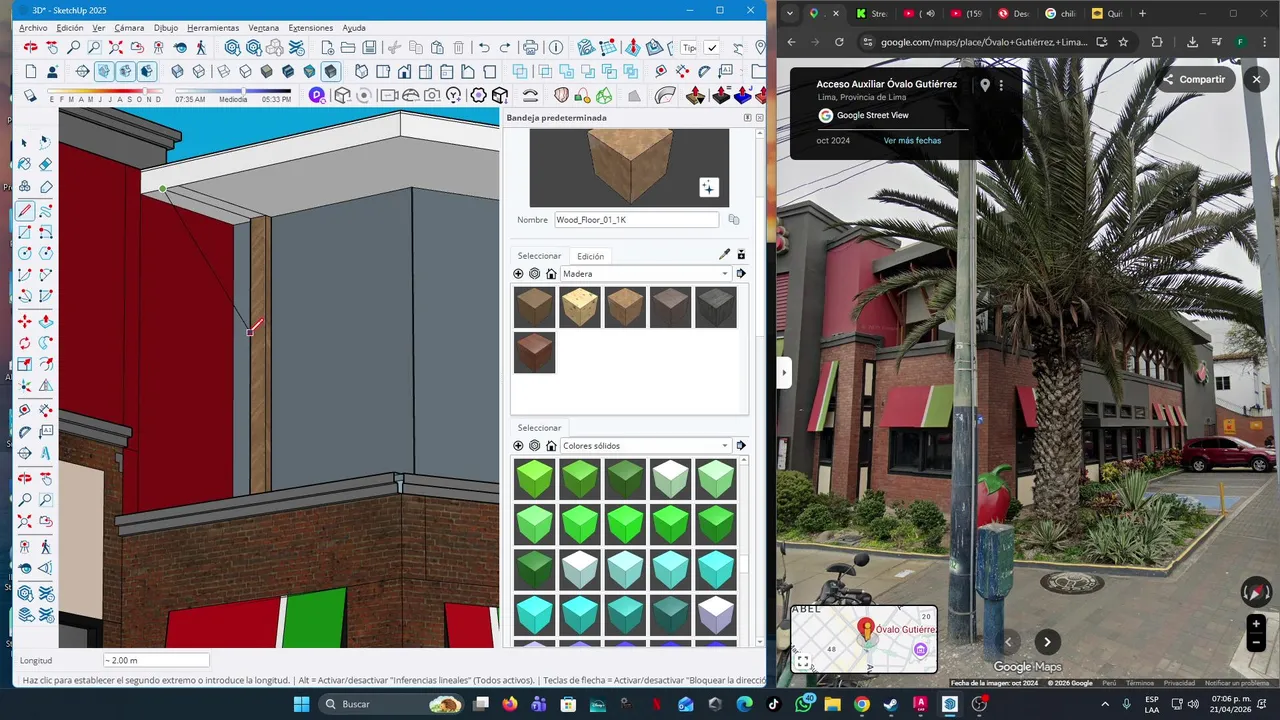Click Zoom in plus button in Street View
Viewport: 1280px width, 720px height.
pyautogui.click(x=1257, y=624)
